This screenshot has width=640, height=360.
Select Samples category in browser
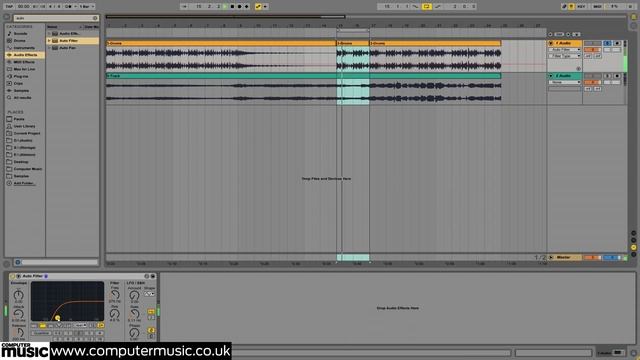click(21, 91)
